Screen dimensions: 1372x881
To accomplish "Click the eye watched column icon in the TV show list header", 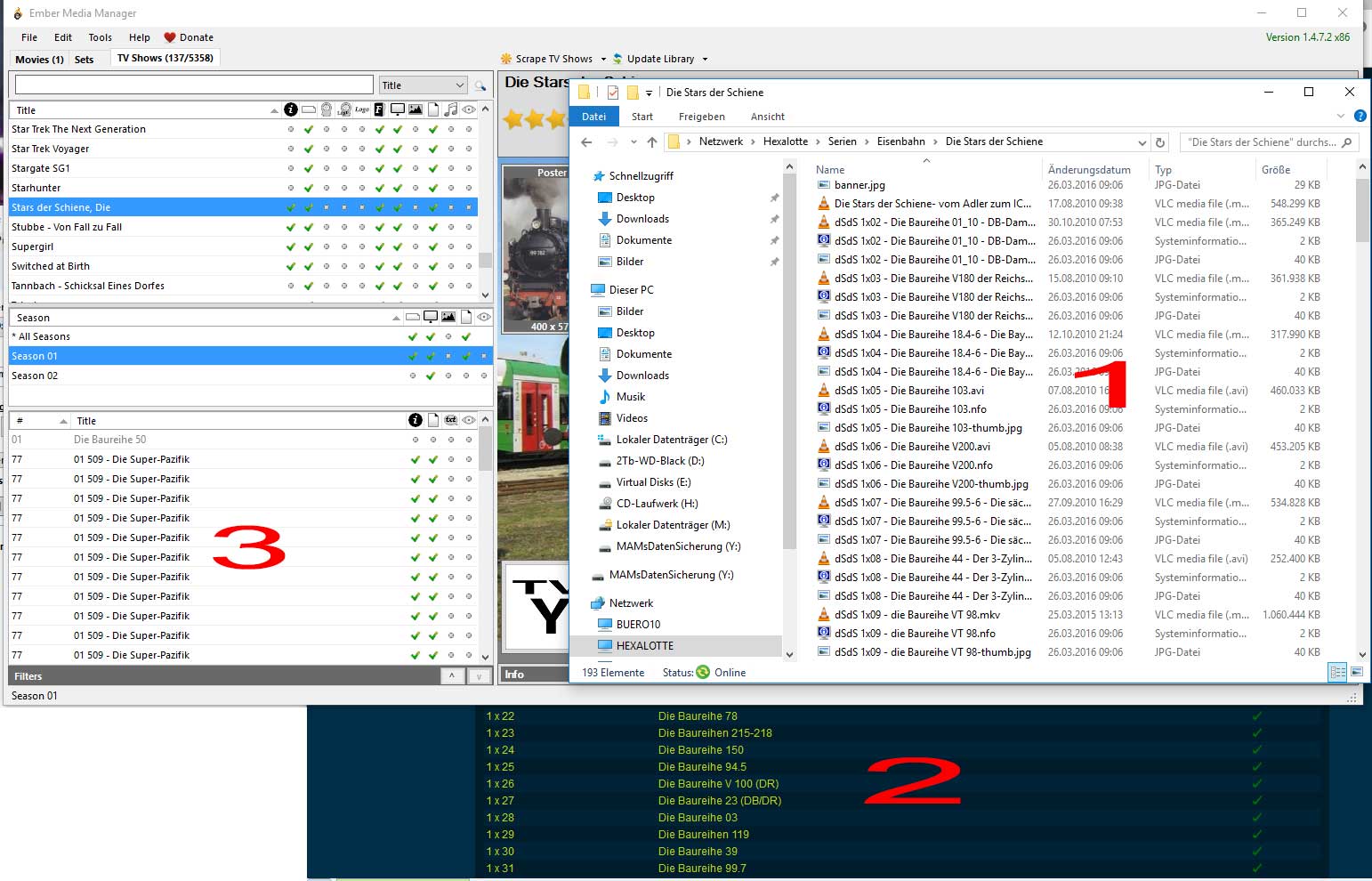I will [x=469, y=109].
